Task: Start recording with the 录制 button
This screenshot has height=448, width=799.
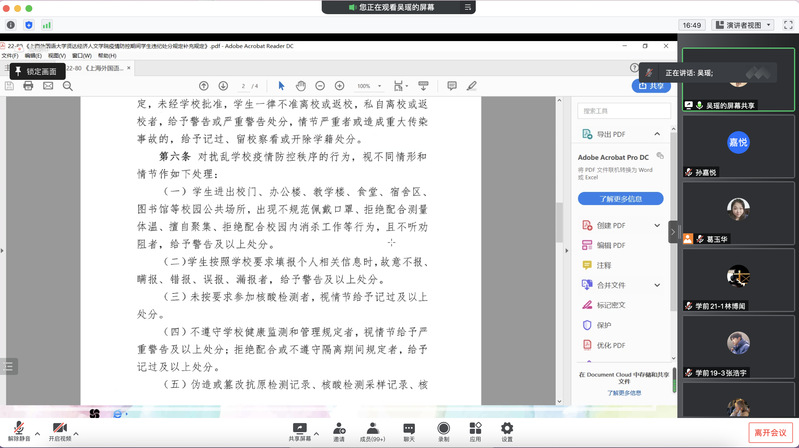Action: (x=443, y=432)
